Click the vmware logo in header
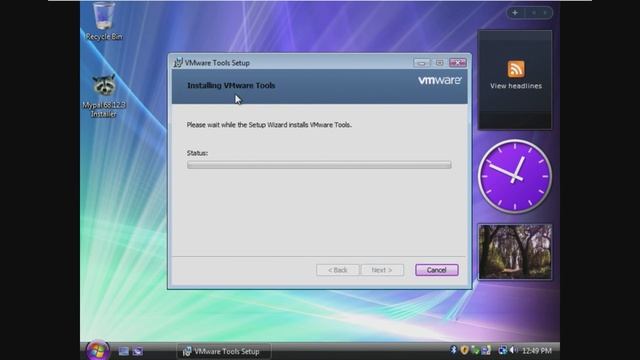This screenshot has height=360, width=640. (440, 80)
